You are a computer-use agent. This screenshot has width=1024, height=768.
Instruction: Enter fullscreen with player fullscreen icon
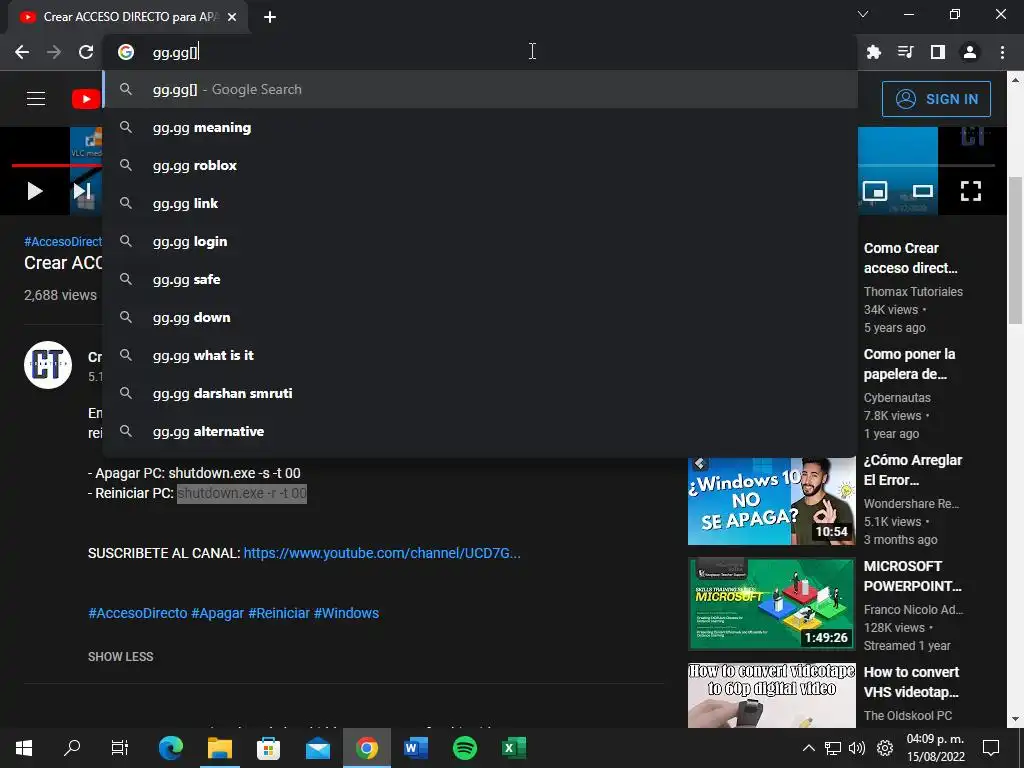coord(970,191)
